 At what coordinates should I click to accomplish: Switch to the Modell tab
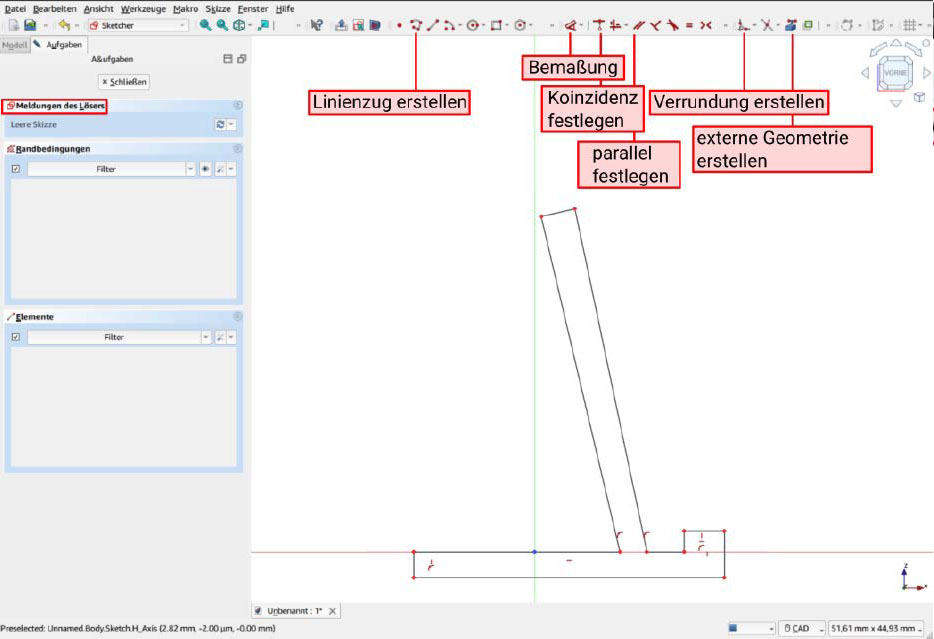(x=14, y=44)
